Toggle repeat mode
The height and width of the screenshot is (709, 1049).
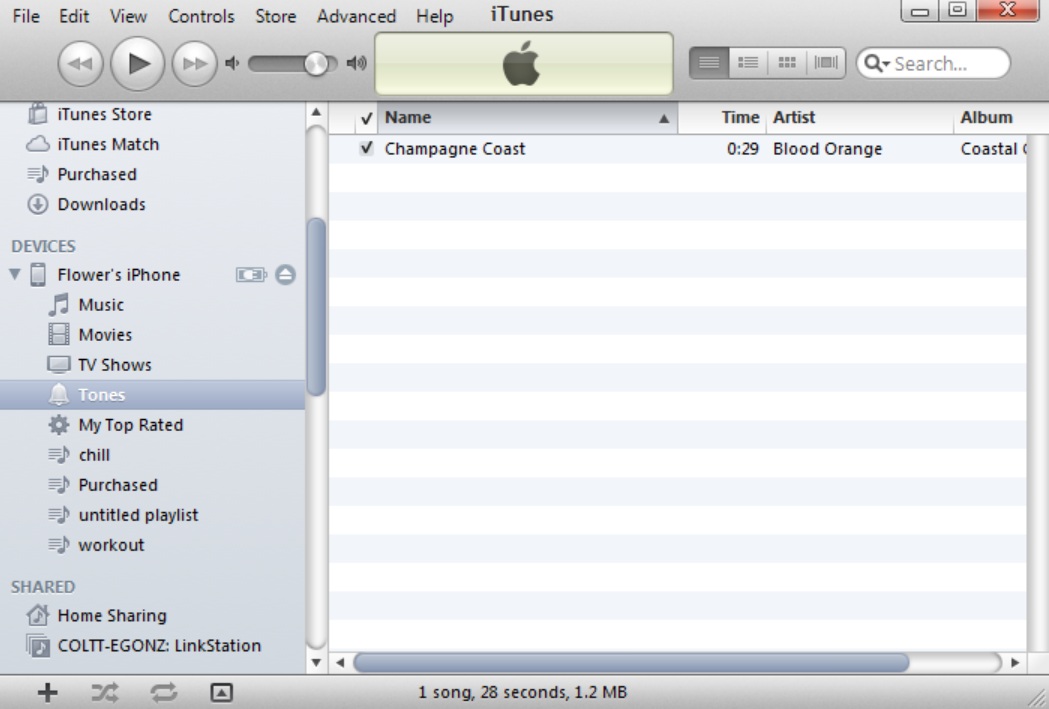(163, 692)
